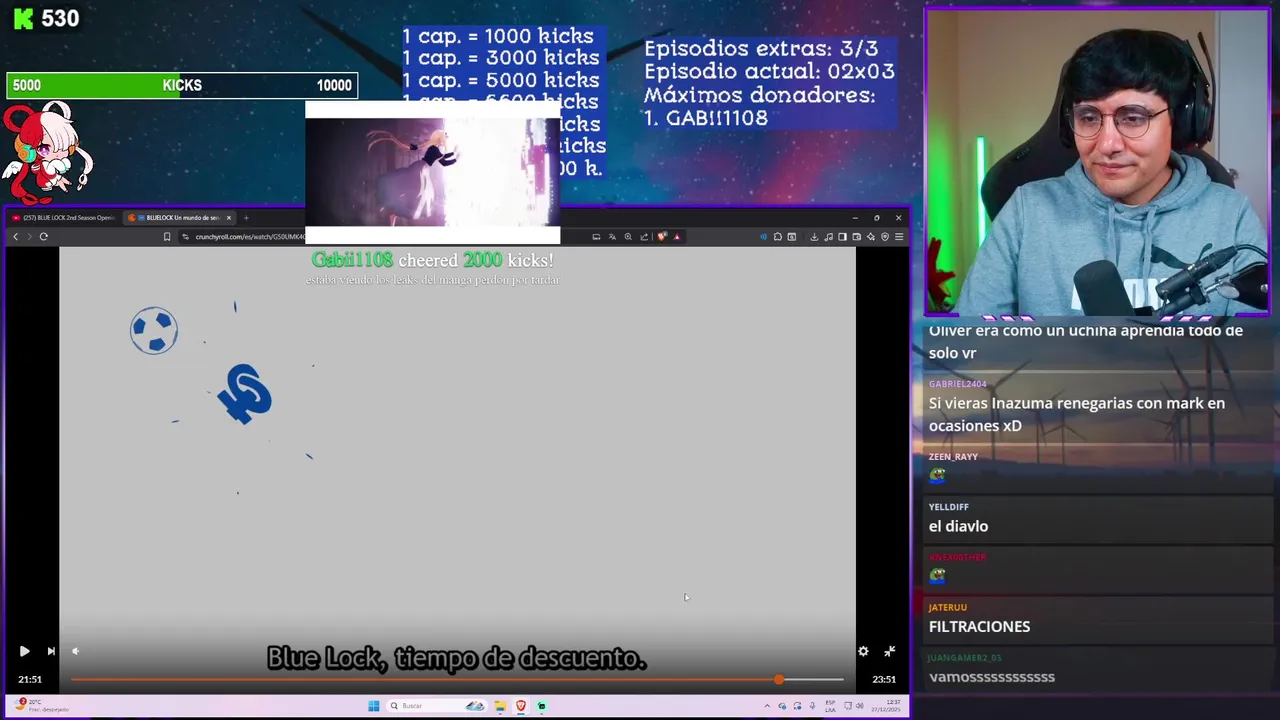Click '1 cap. = 1000 kicks' line

pyautogui.click(x=498, y=36)
